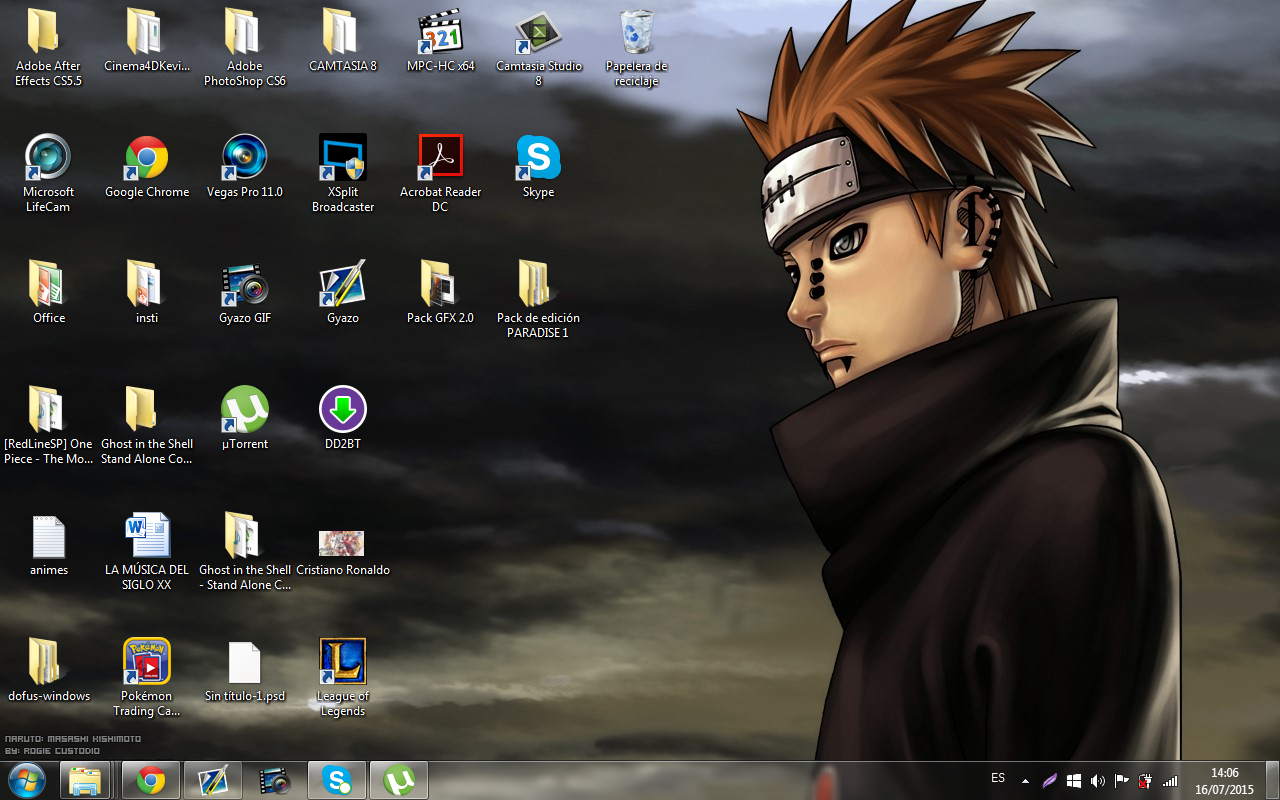1280x800 pixels.
Task: Select the CAMTASIA 8 folder icon
Action: coord(342,31)
